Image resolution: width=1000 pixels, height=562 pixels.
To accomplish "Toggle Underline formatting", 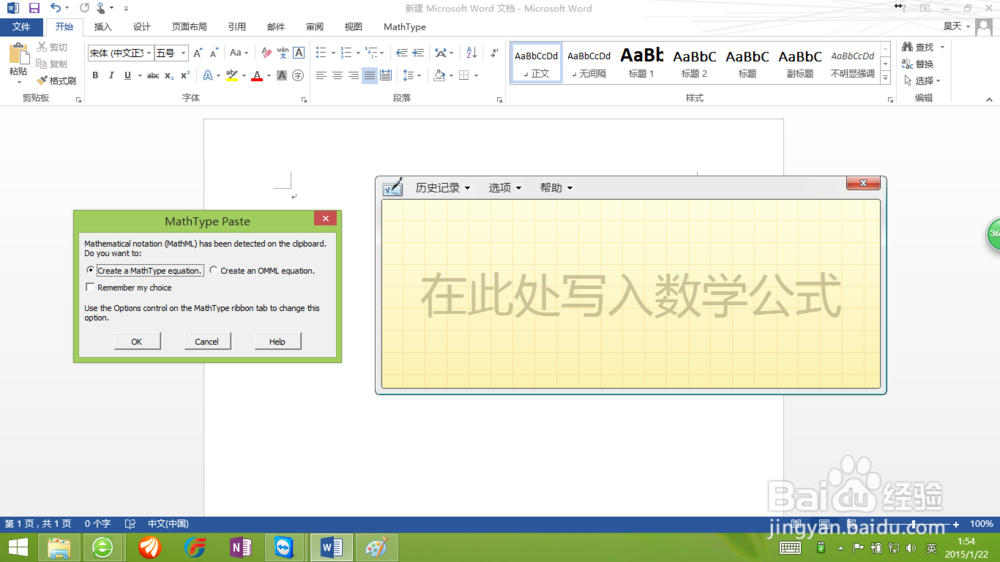I will coord(128,75).
